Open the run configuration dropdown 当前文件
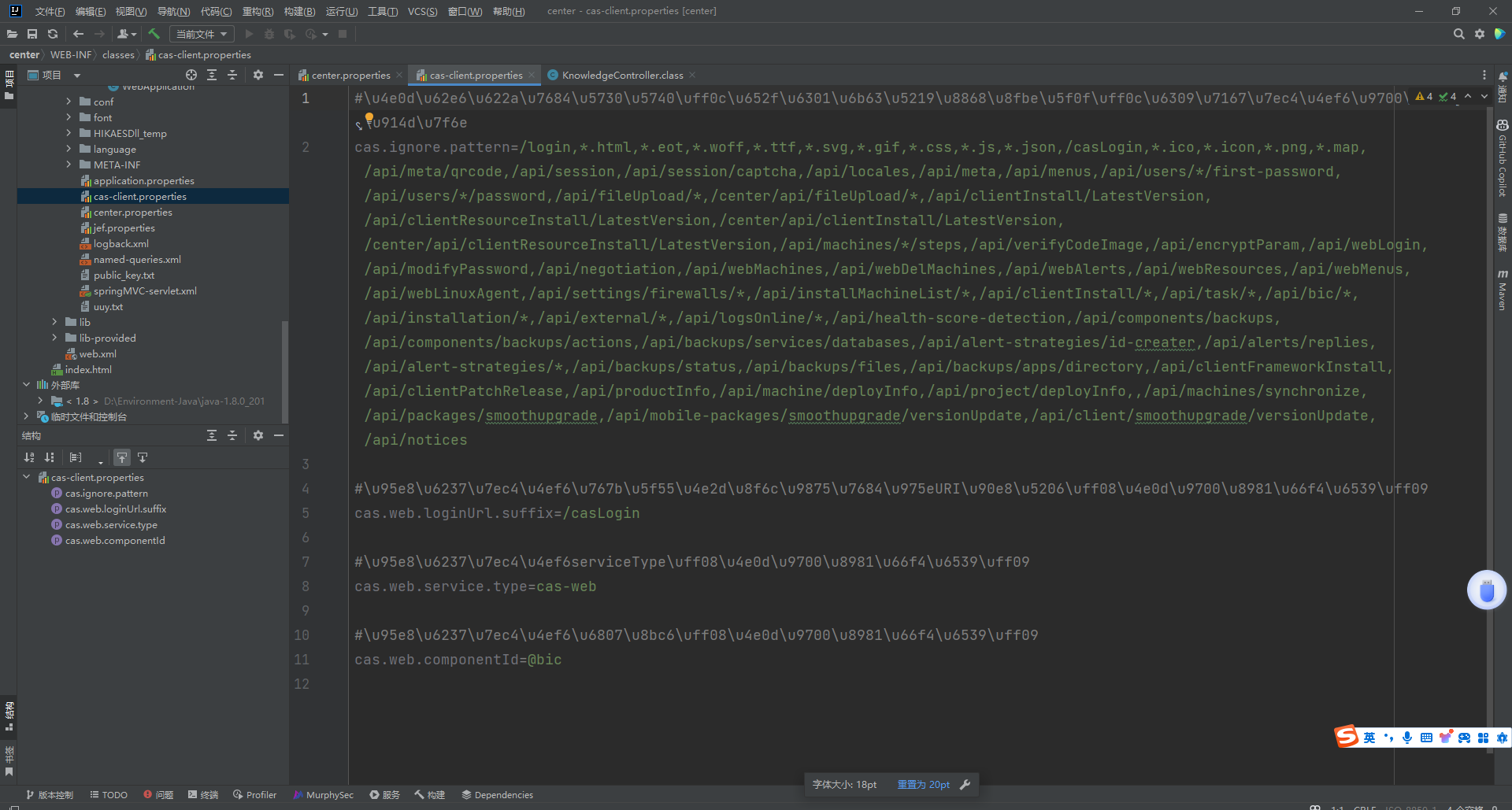1512x810 pixels. 202,34
